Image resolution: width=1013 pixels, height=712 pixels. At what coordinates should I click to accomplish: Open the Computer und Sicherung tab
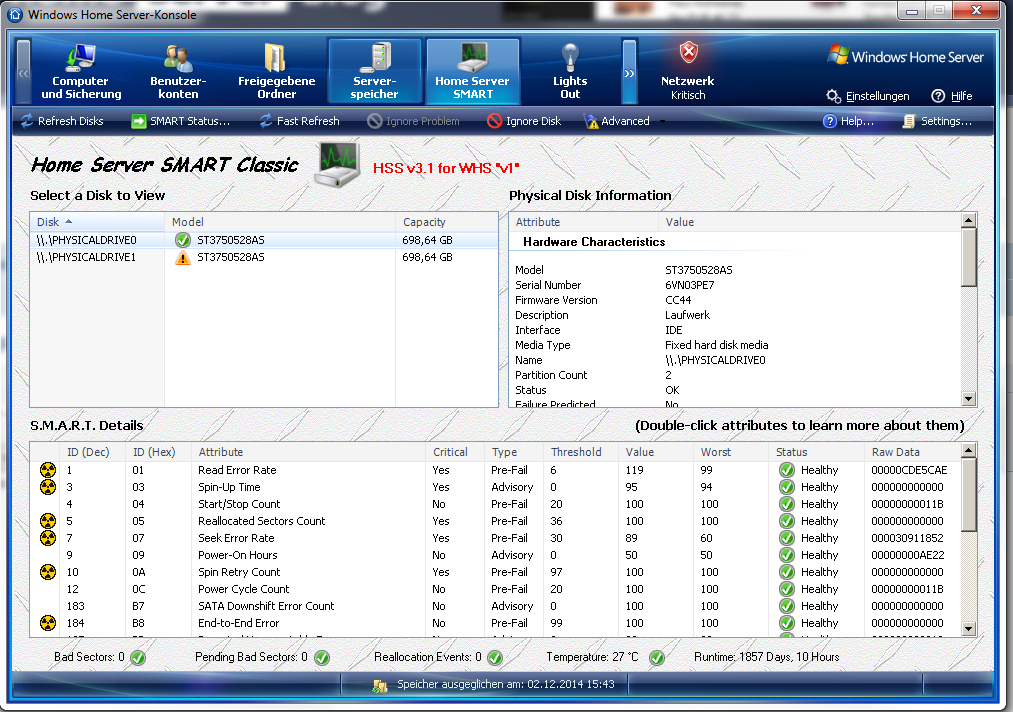pyautogui.click(x=81, y=72)
